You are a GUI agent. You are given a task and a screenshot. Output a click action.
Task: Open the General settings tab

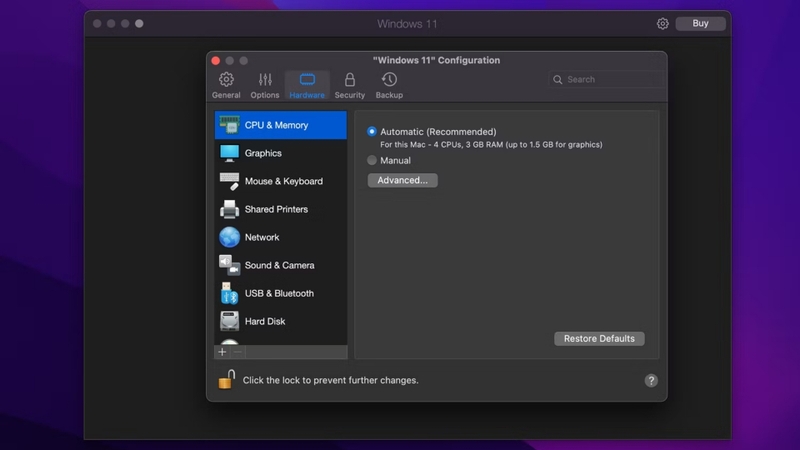(226, 85)
